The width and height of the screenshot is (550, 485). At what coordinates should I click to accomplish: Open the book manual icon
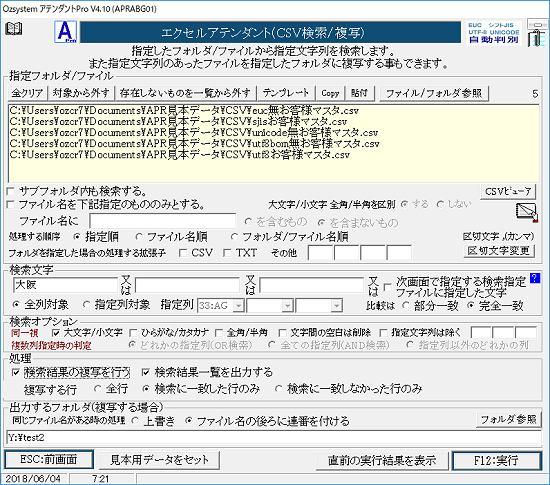coord(14,29)
